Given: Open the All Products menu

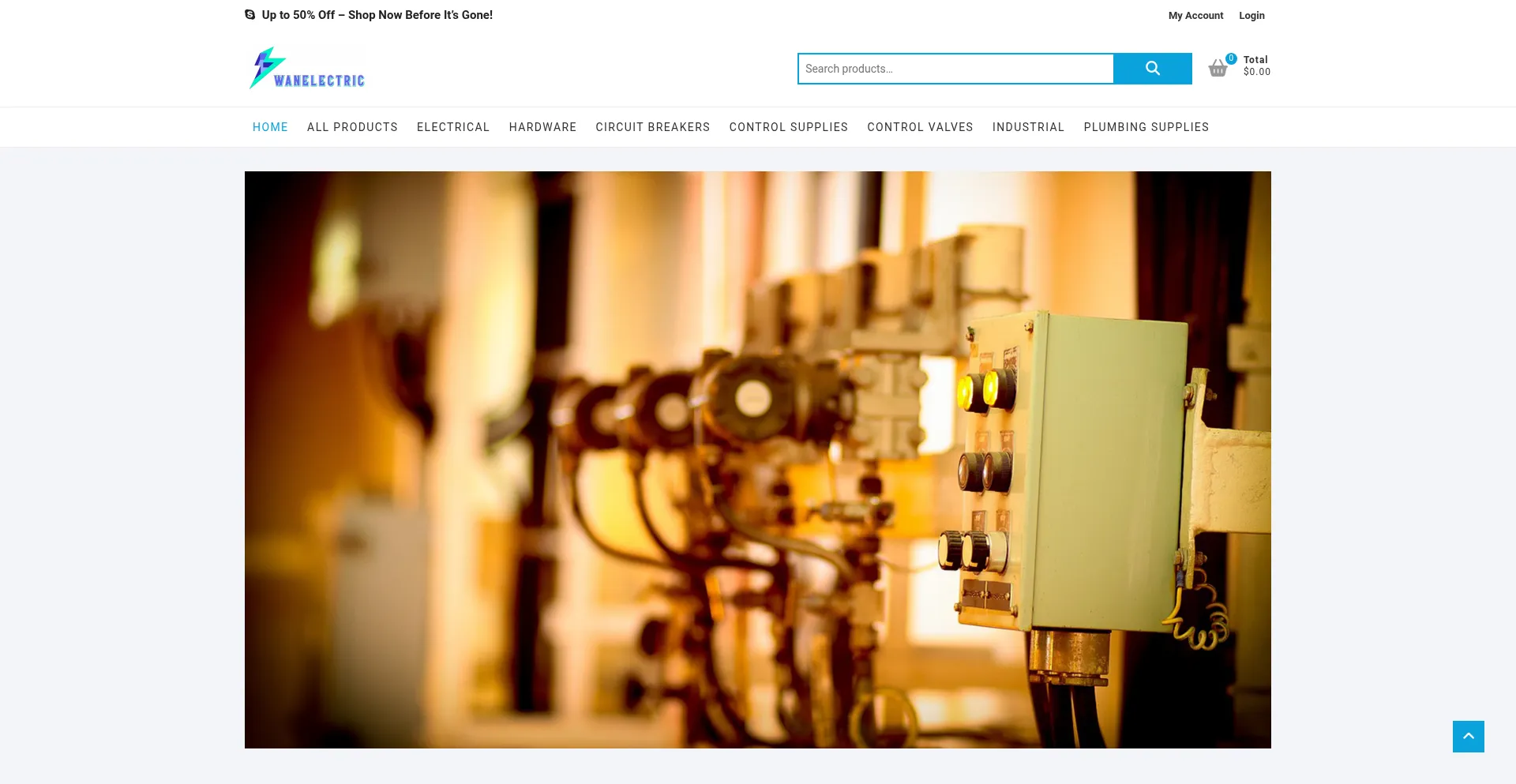Looking at the screenshot, I should (352, 127).
